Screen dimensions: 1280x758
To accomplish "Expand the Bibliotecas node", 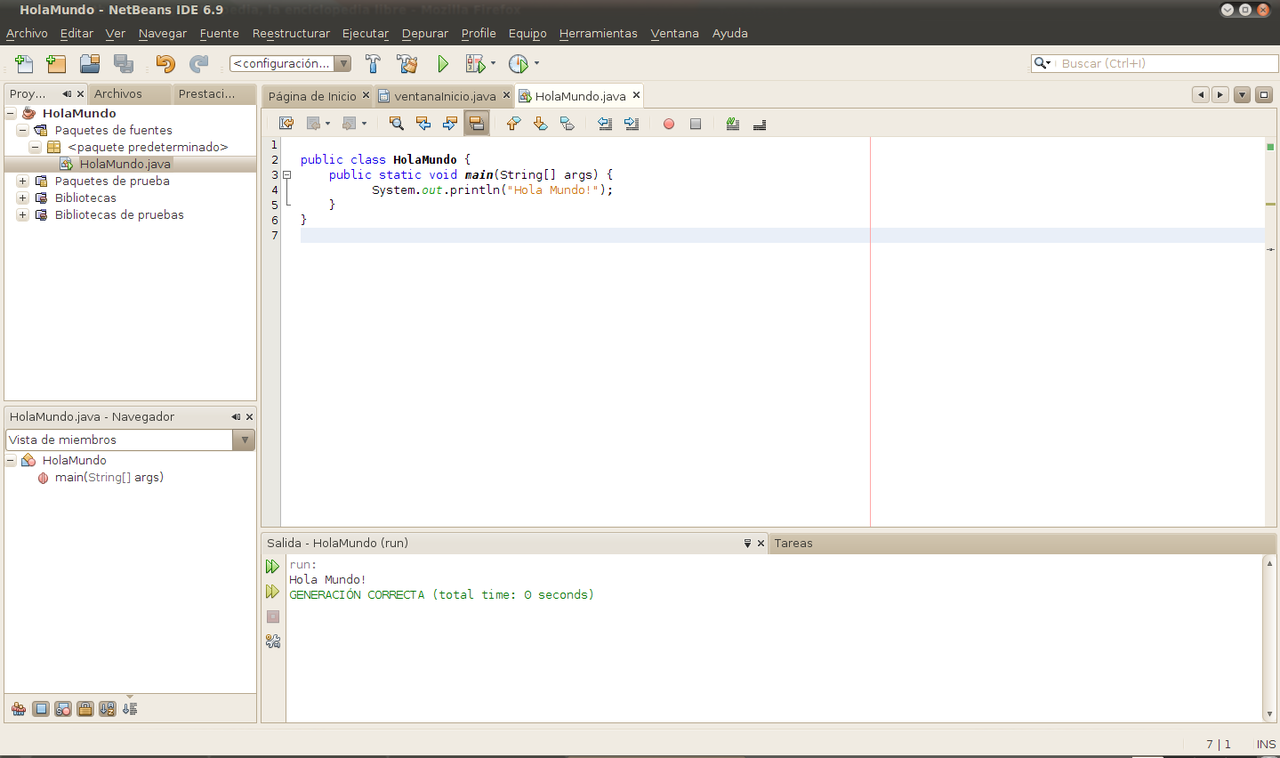I will click(x=22, y=197).
